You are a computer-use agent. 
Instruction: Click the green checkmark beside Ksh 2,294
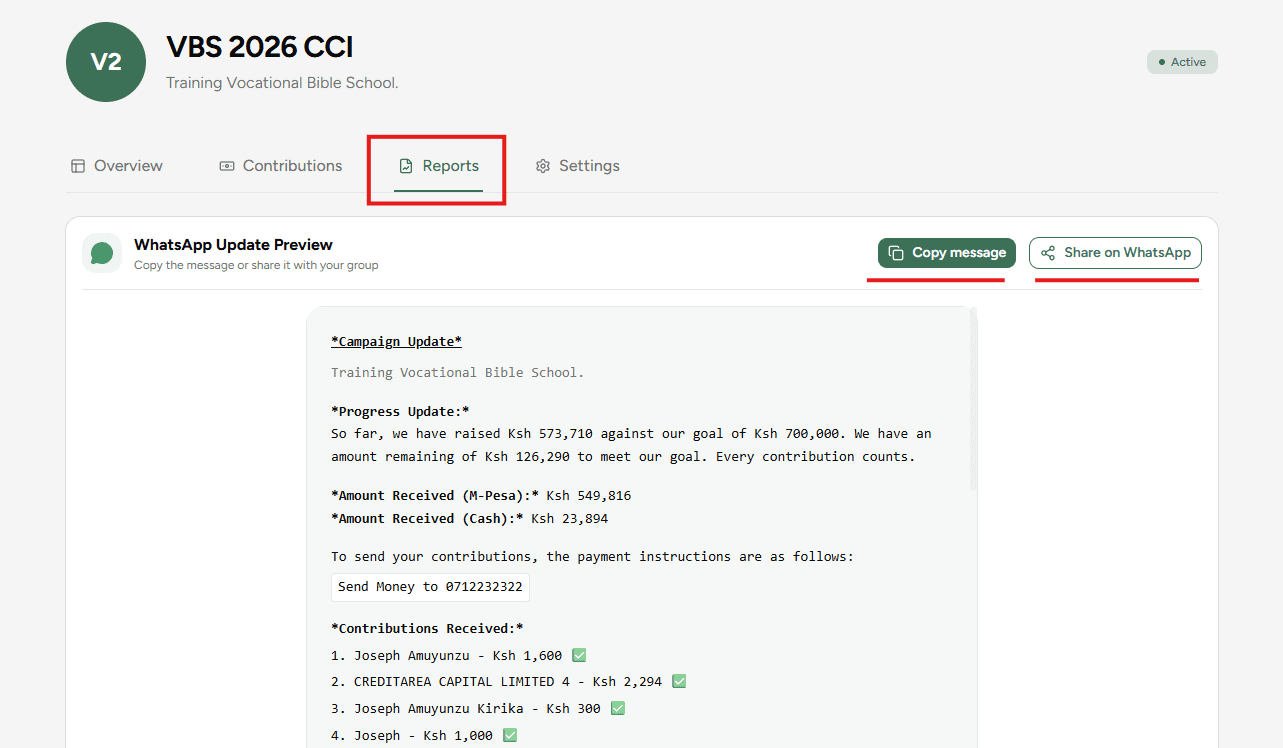tap(679, 682)
